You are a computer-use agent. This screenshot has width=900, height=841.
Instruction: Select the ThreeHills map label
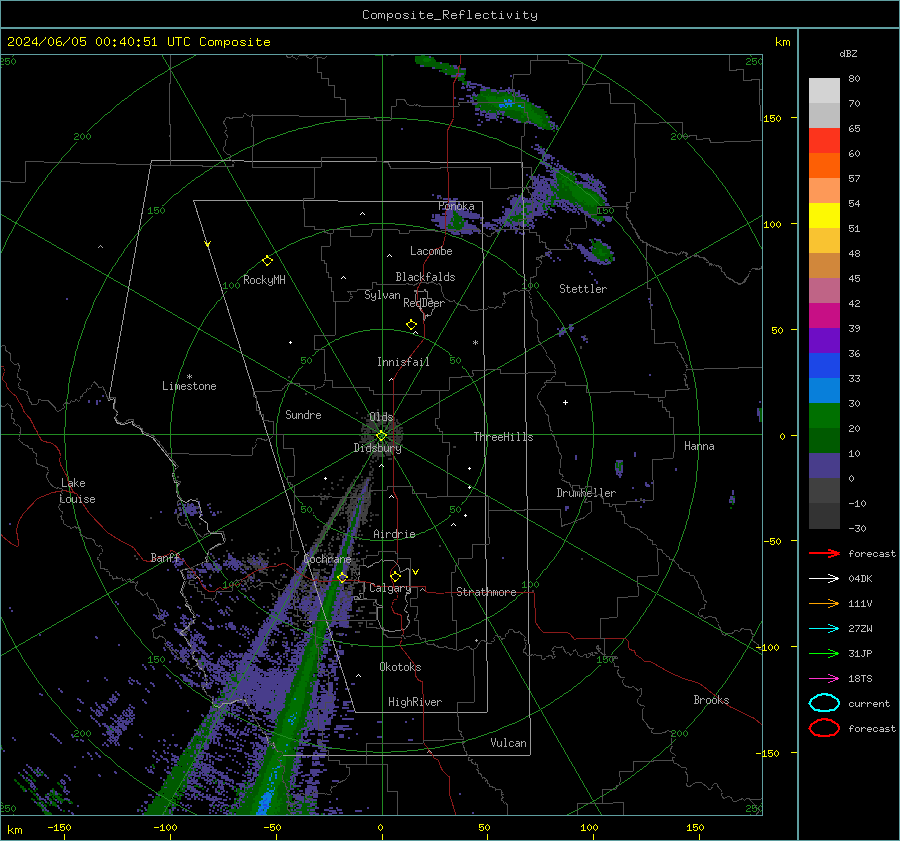point(503,437)
